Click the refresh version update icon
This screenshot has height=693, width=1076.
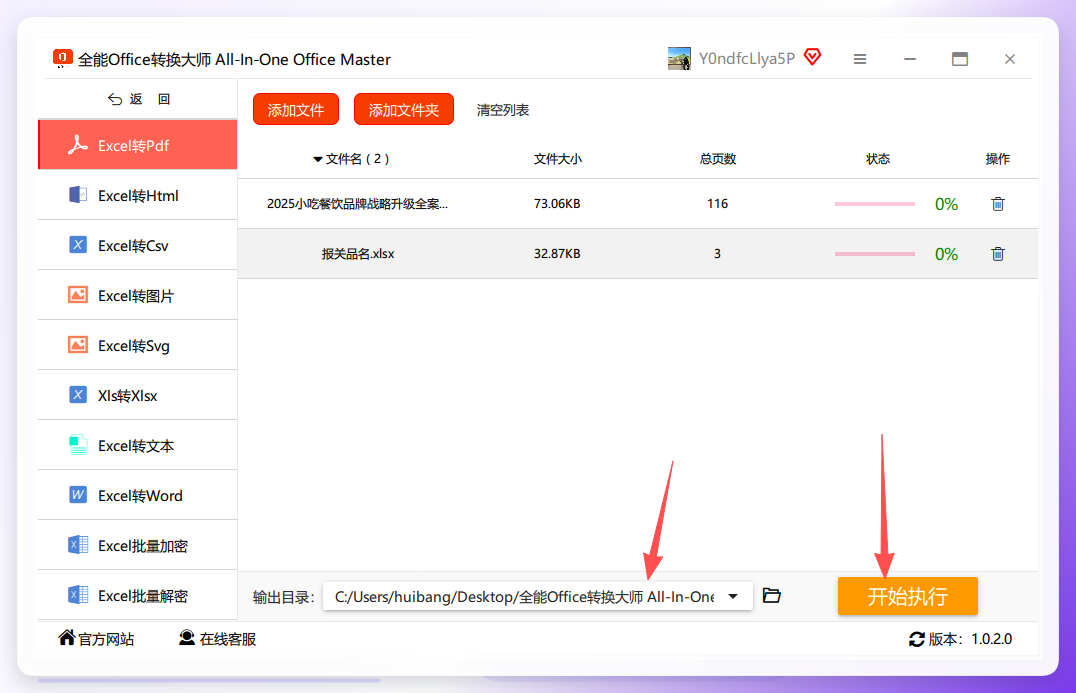[917, 639]
